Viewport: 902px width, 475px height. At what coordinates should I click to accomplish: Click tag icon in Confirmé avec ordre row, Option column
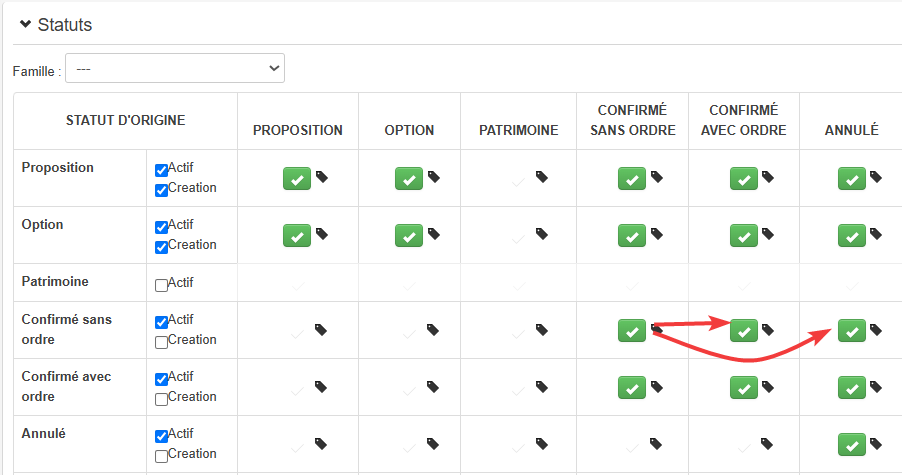[x=433, y=386]
